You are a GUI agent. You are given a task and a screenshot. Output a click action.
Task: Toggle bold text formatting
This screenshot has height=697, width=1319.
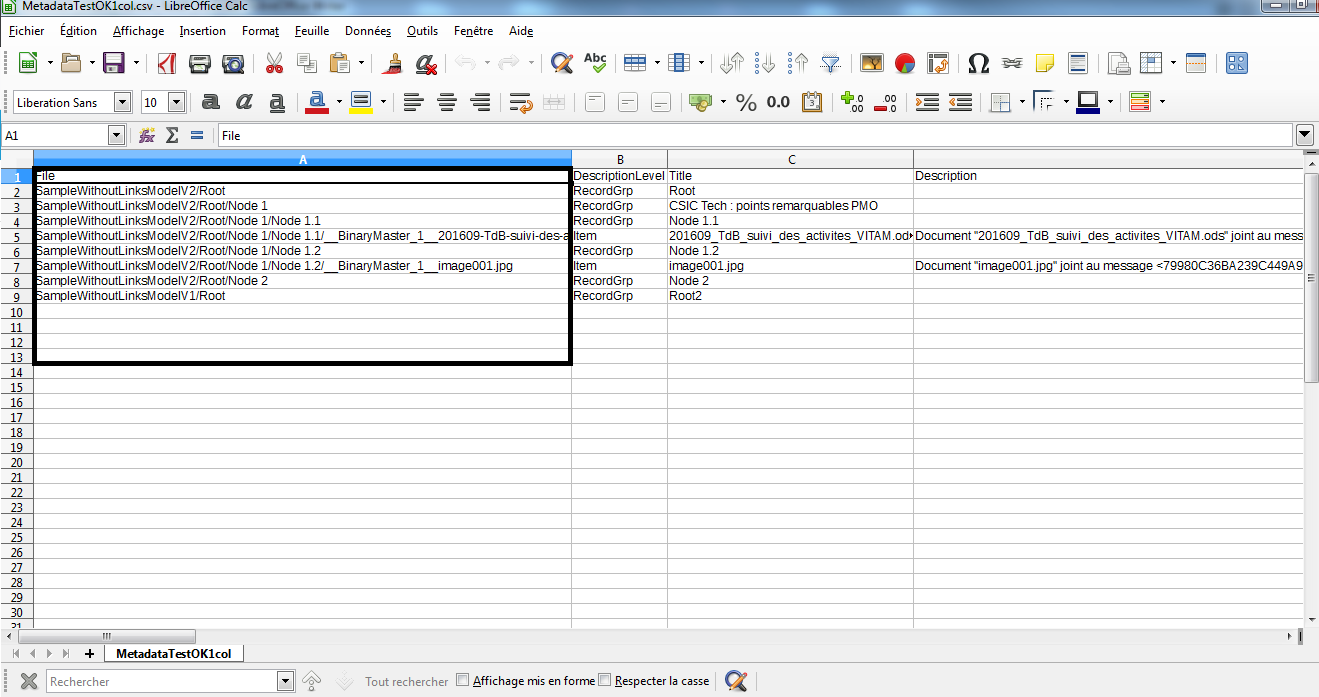pos(210,102)
